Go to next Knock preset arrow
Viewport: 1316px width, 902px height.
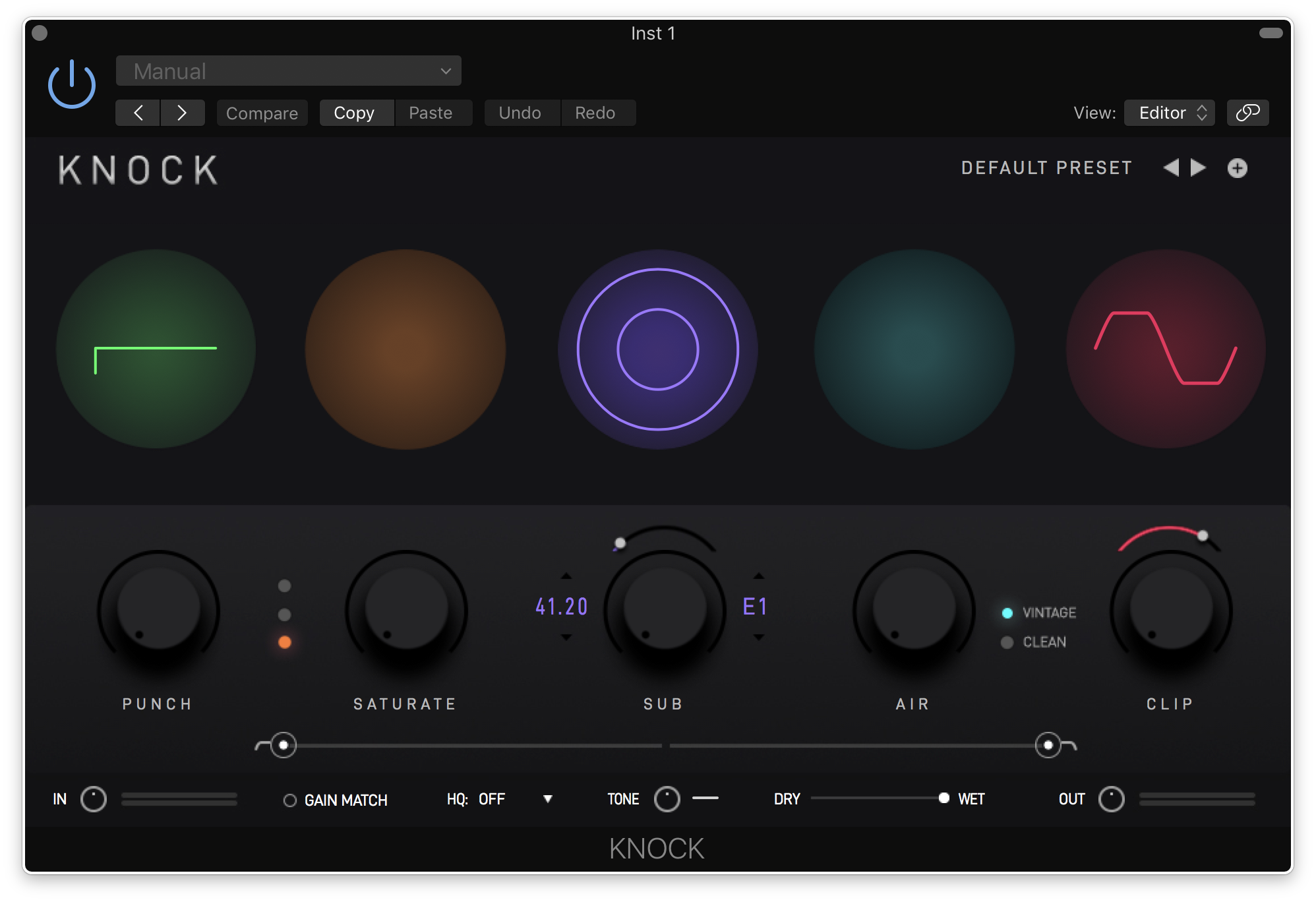click(1198, 167)
